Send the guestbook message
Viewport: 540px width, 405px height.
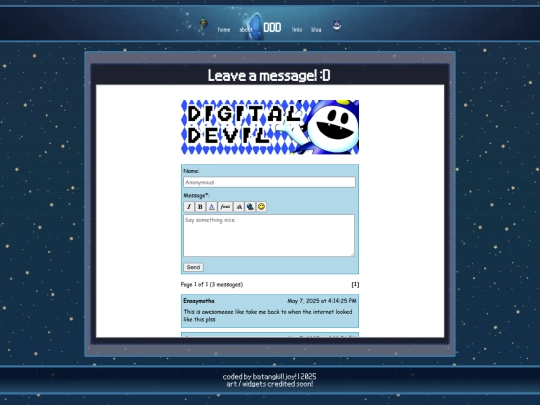(194, 267)
